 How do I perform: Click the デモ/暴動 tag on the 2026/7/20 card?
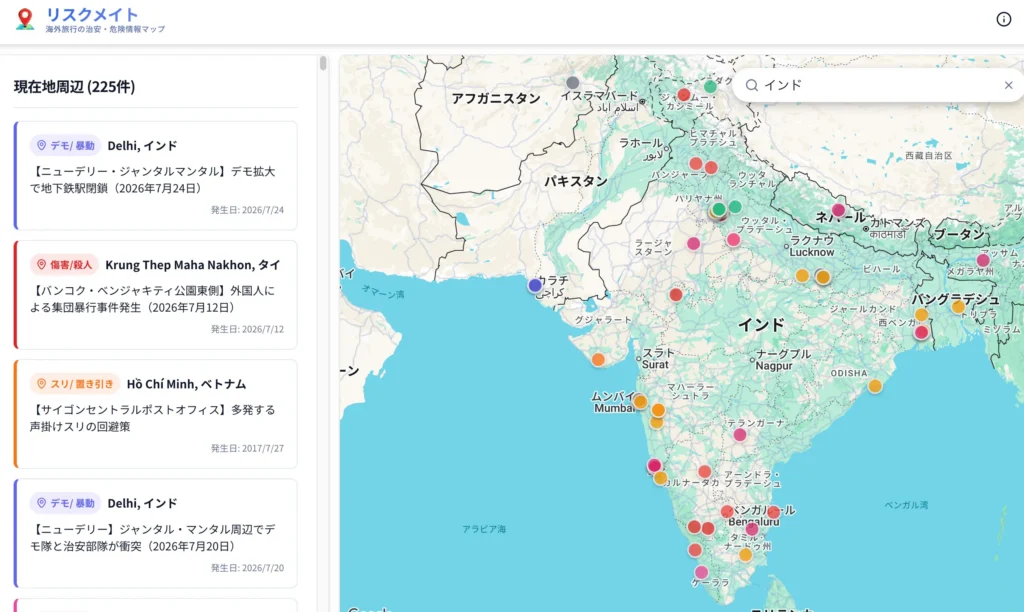point(65,503)
